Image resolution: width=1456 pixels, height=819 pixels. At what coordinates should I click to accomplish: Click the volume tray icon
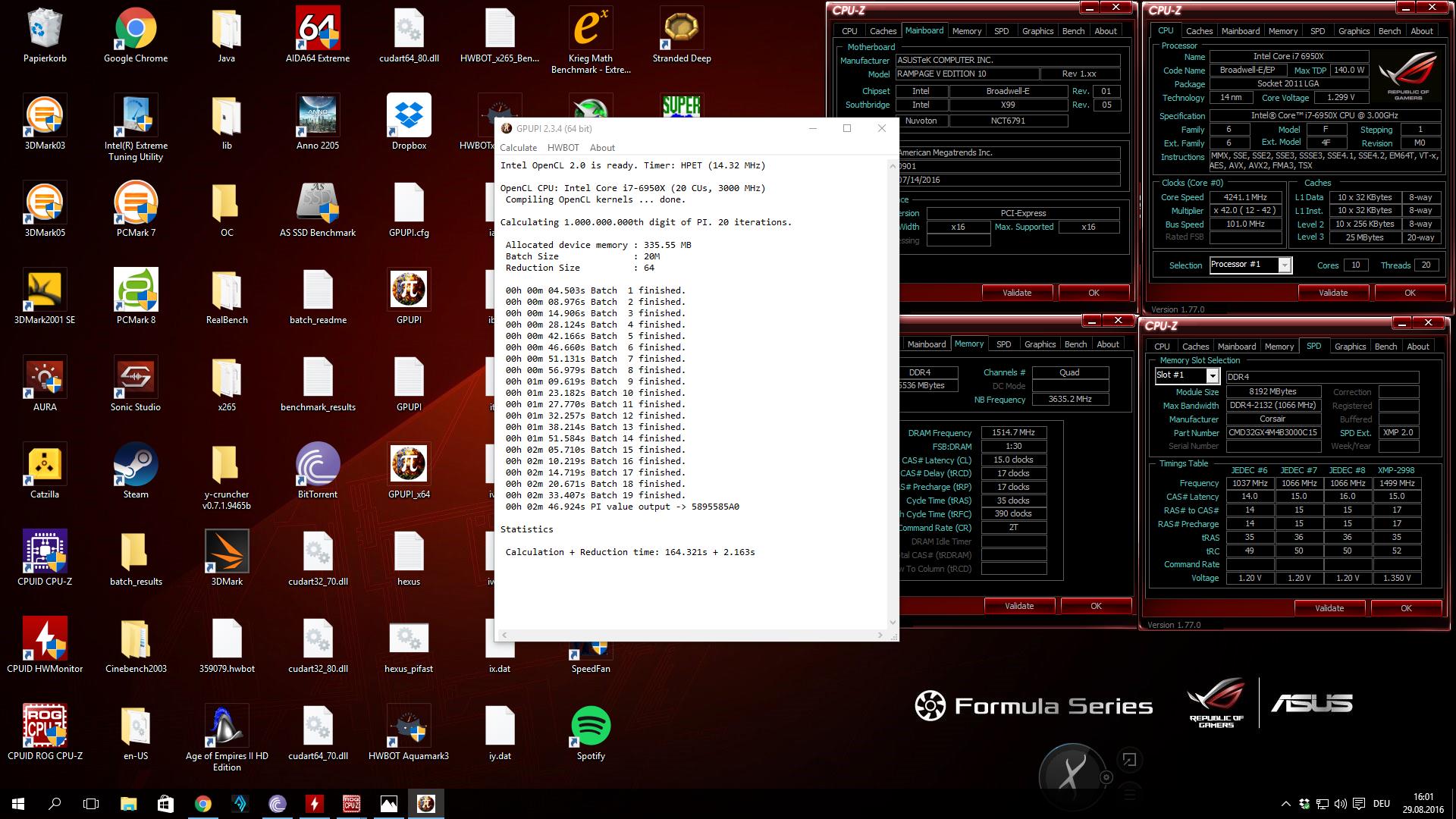click(x=1340, y=804)
